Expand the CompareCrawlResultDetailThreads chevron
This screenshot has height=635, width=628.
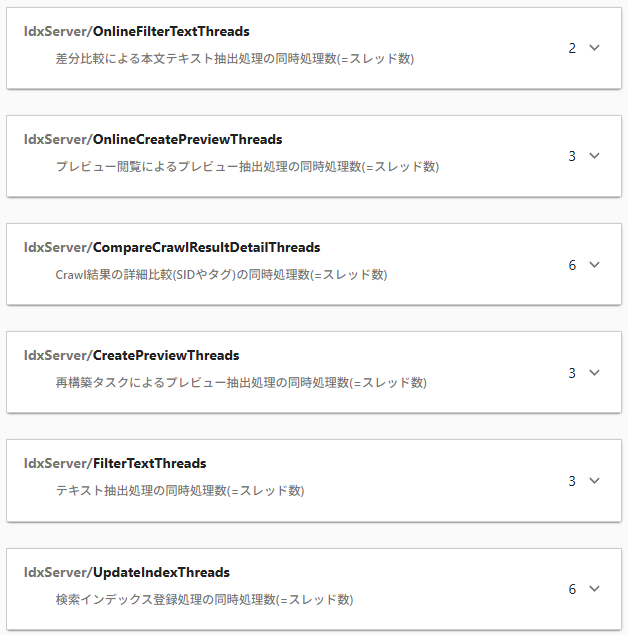[x=595, y=264]
